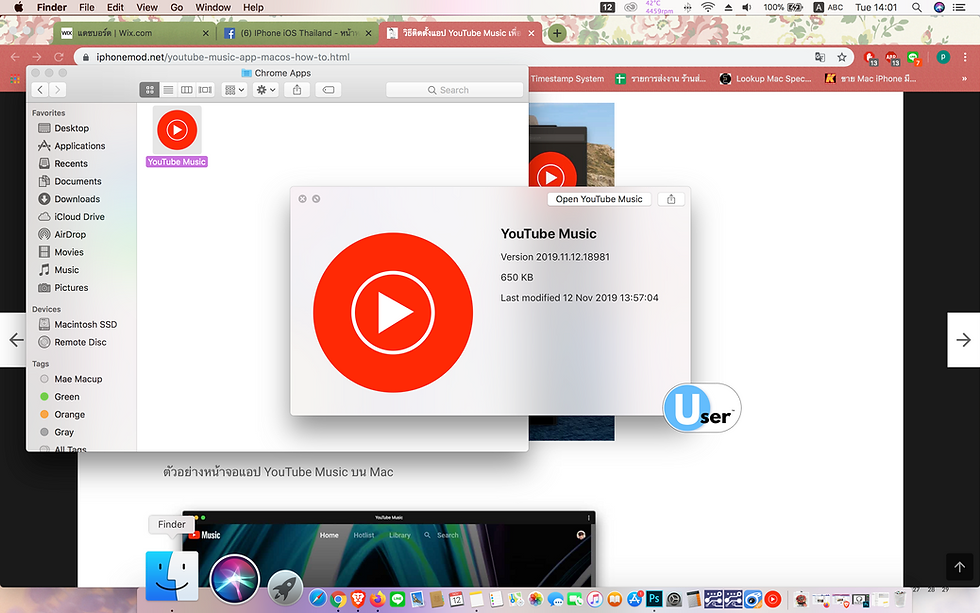Click the Chrome address bar URL
The image size is (980, 613).
coord(222,57)
